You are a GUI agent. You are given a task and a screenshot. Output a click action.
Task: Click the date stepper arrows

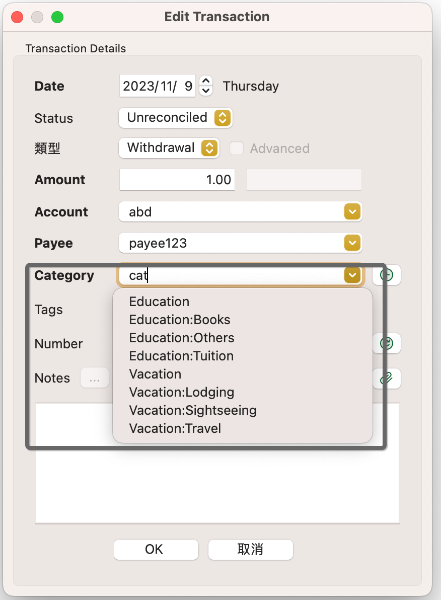(x=206, y=86)
